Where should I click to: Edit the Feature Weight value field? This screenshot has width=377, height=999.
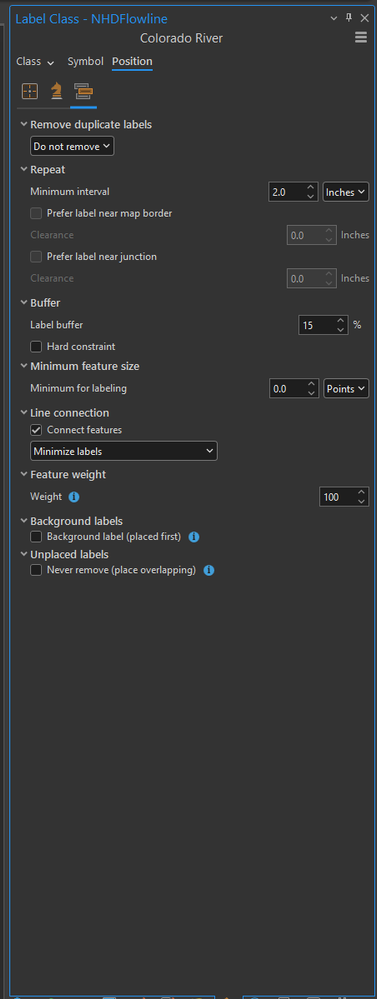(x=338, y=497)
